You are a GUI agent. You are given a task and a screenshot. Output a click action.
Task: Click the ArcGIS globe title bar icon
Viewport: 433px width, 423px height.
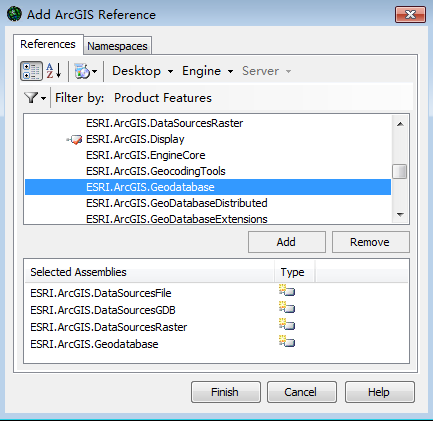tap(14, 14)
